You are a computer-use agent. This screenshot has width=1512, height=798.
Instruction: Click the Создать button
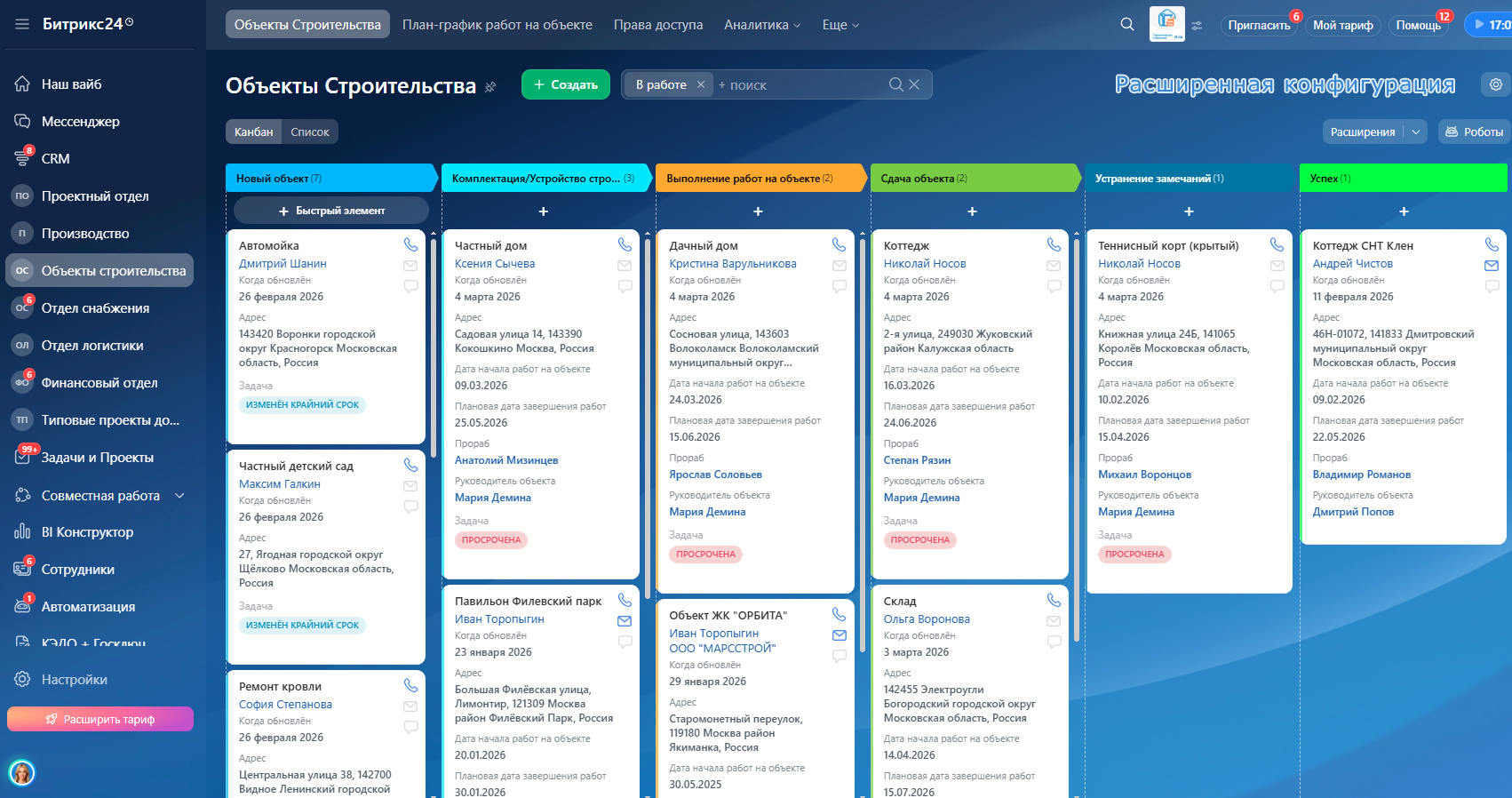tap(566, 84)
